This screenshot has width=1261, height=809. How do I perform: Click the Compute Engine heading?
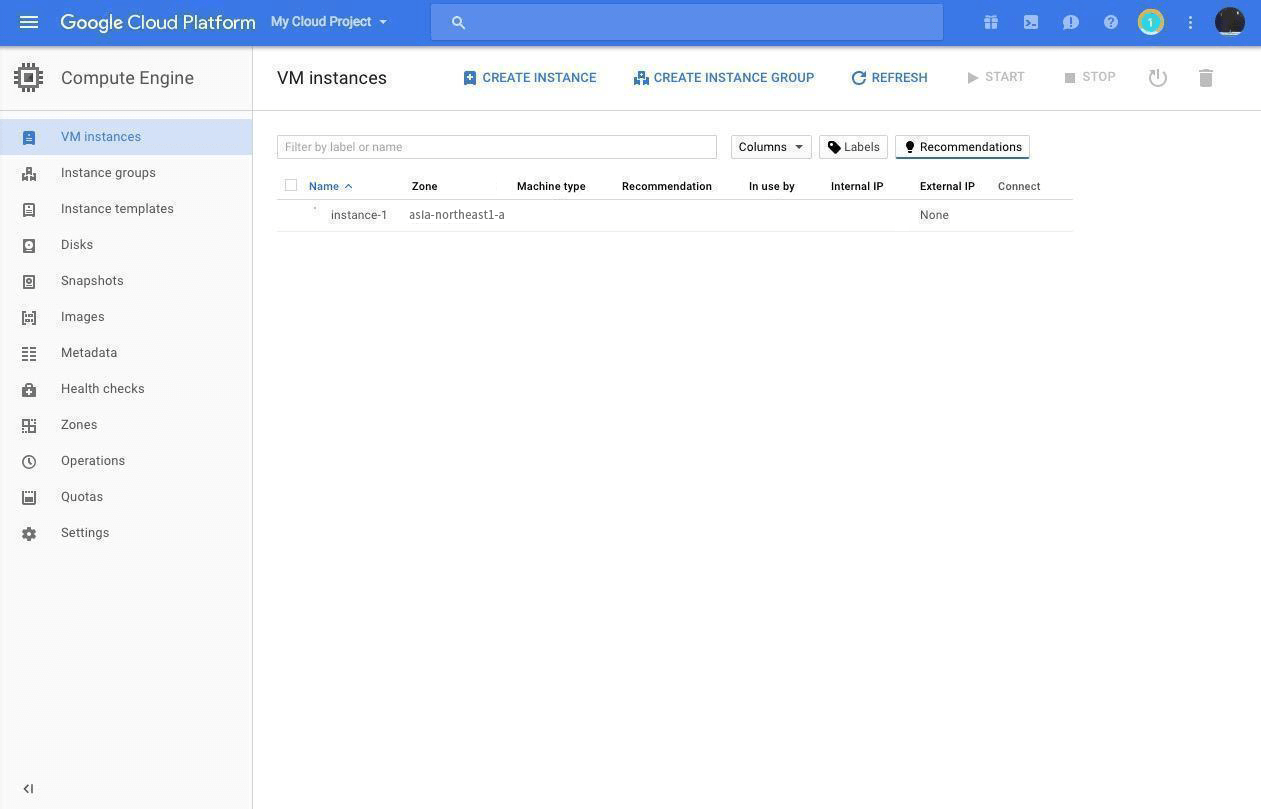point(127,78)
